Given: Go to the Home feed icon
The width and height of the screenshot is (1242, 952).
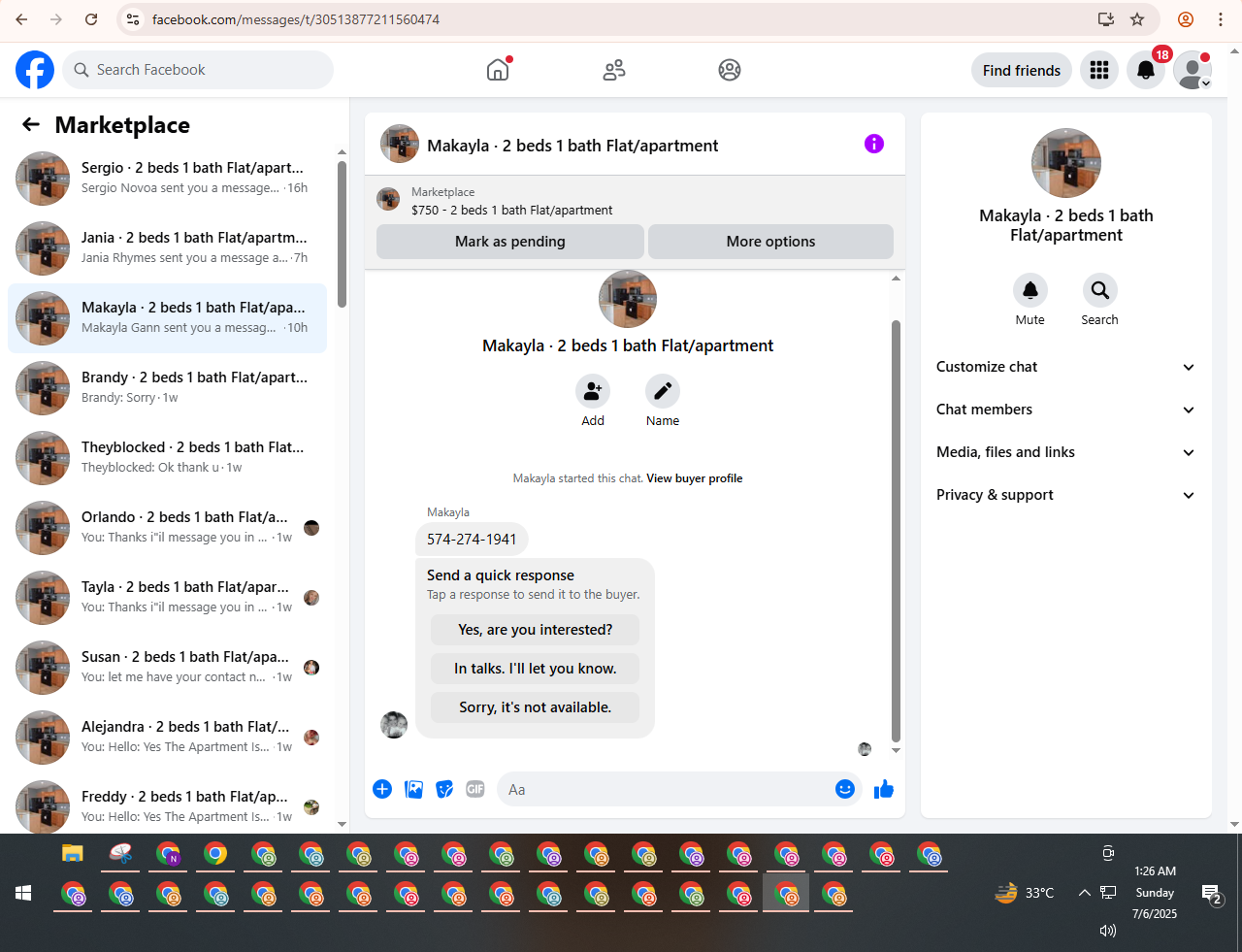Looking at the screenshot, I should 498,70.
